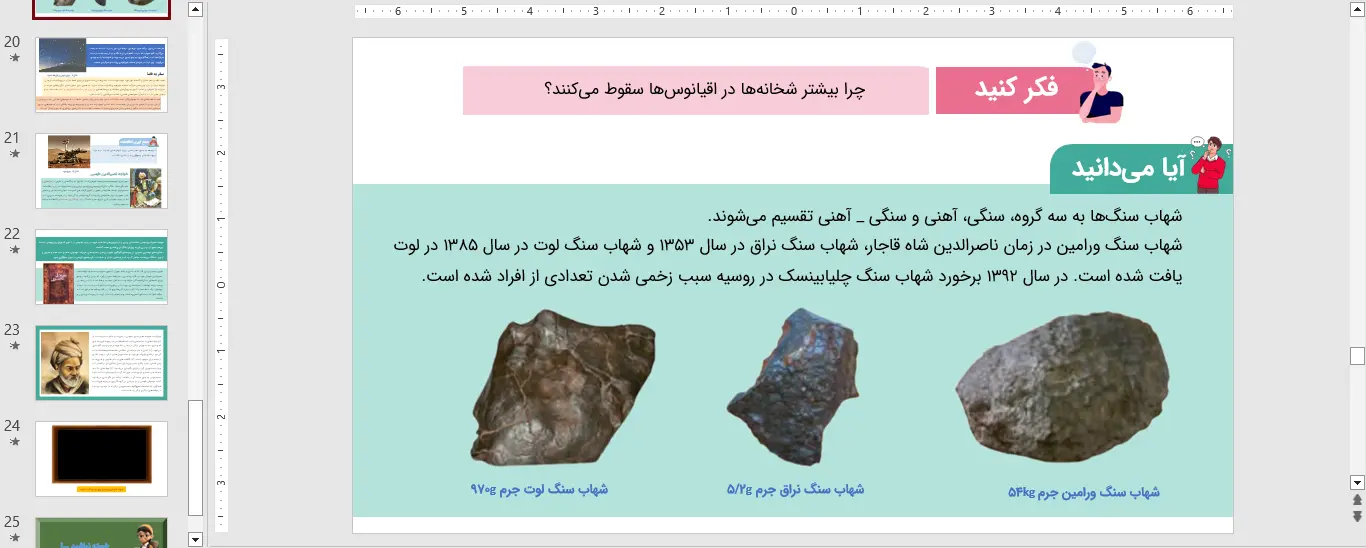Play animations star under slide 21
The image size is (1366, 548).
pyautogui.click(x=14, y=154)
